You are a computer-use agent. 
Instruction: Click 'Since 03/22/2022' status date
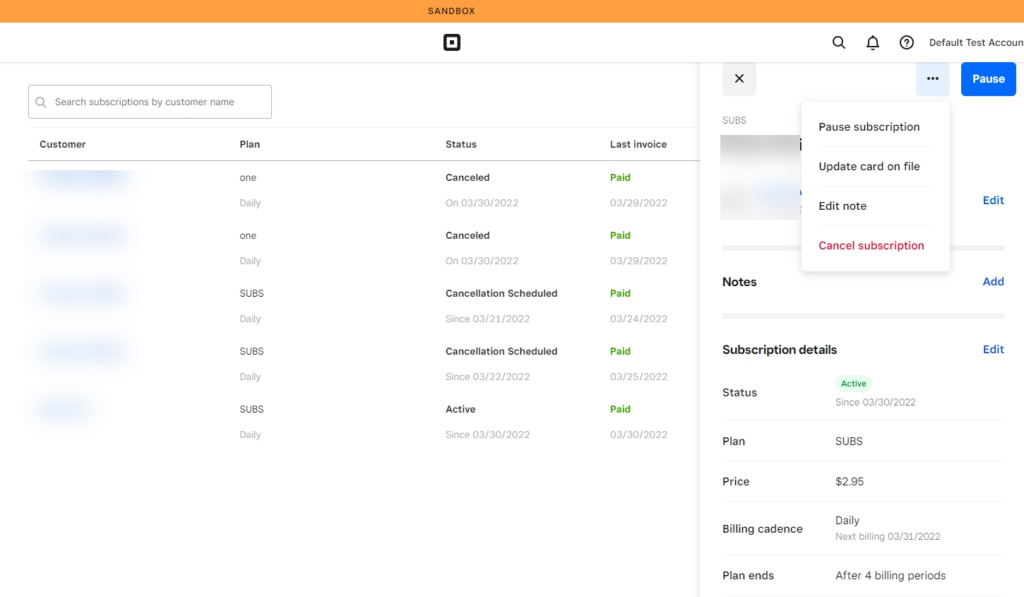coord(487,377)
